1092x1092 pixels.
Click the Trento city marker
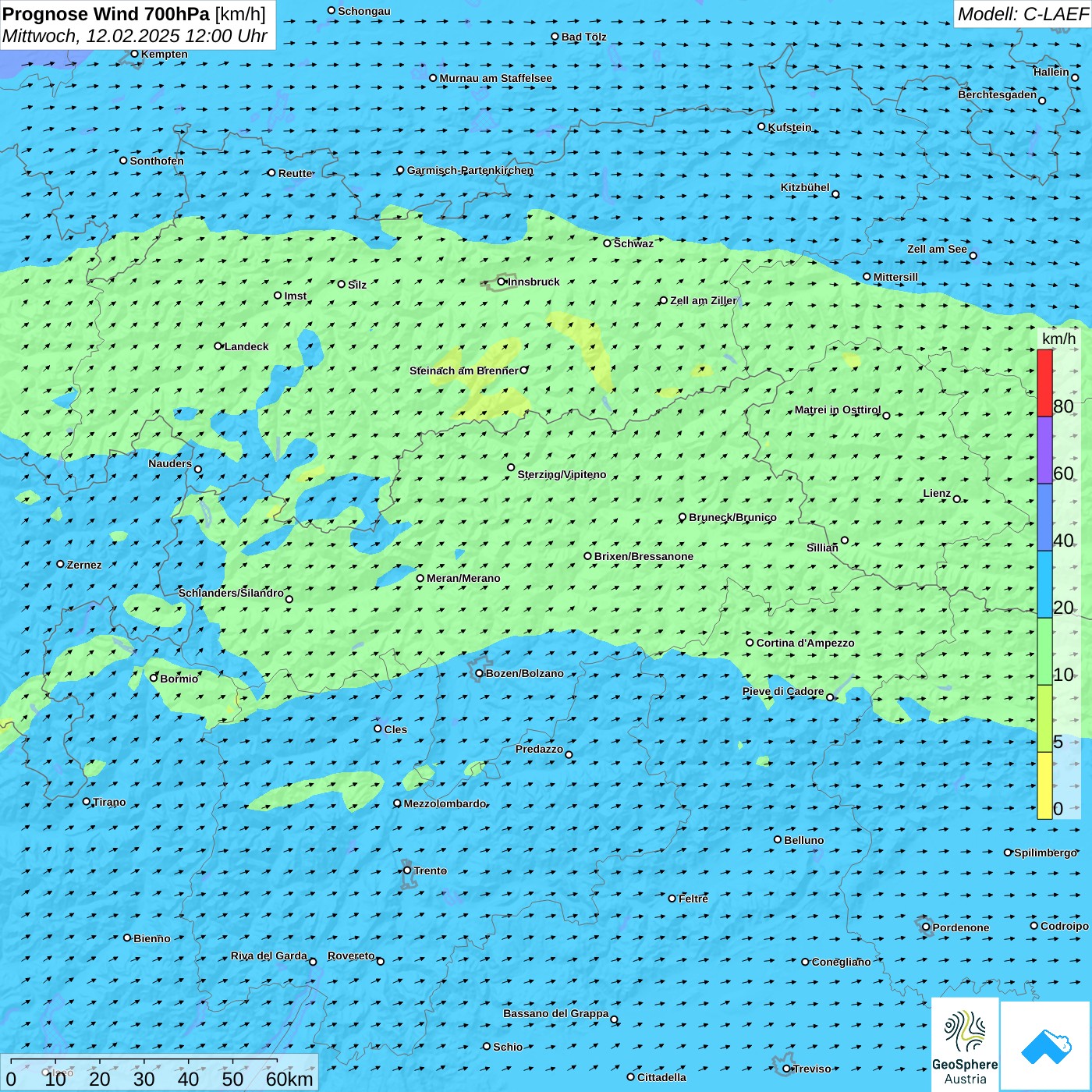pyautogui.click(x=407, y=870)
